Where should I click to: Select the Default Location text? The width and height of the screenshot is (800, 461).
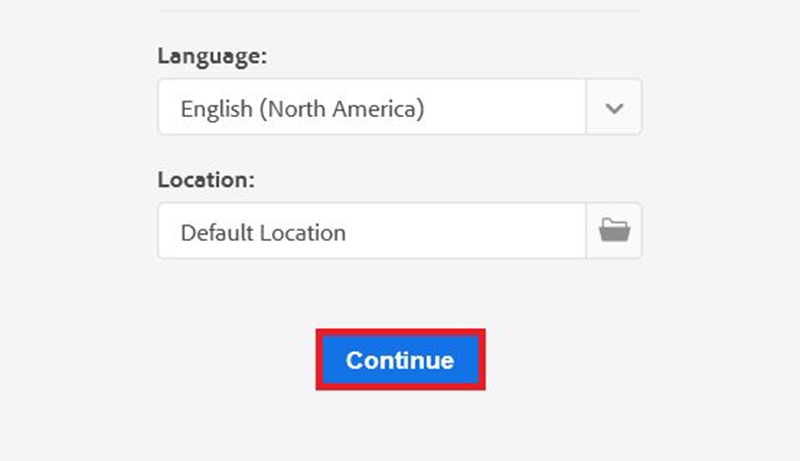click(263, 233)
